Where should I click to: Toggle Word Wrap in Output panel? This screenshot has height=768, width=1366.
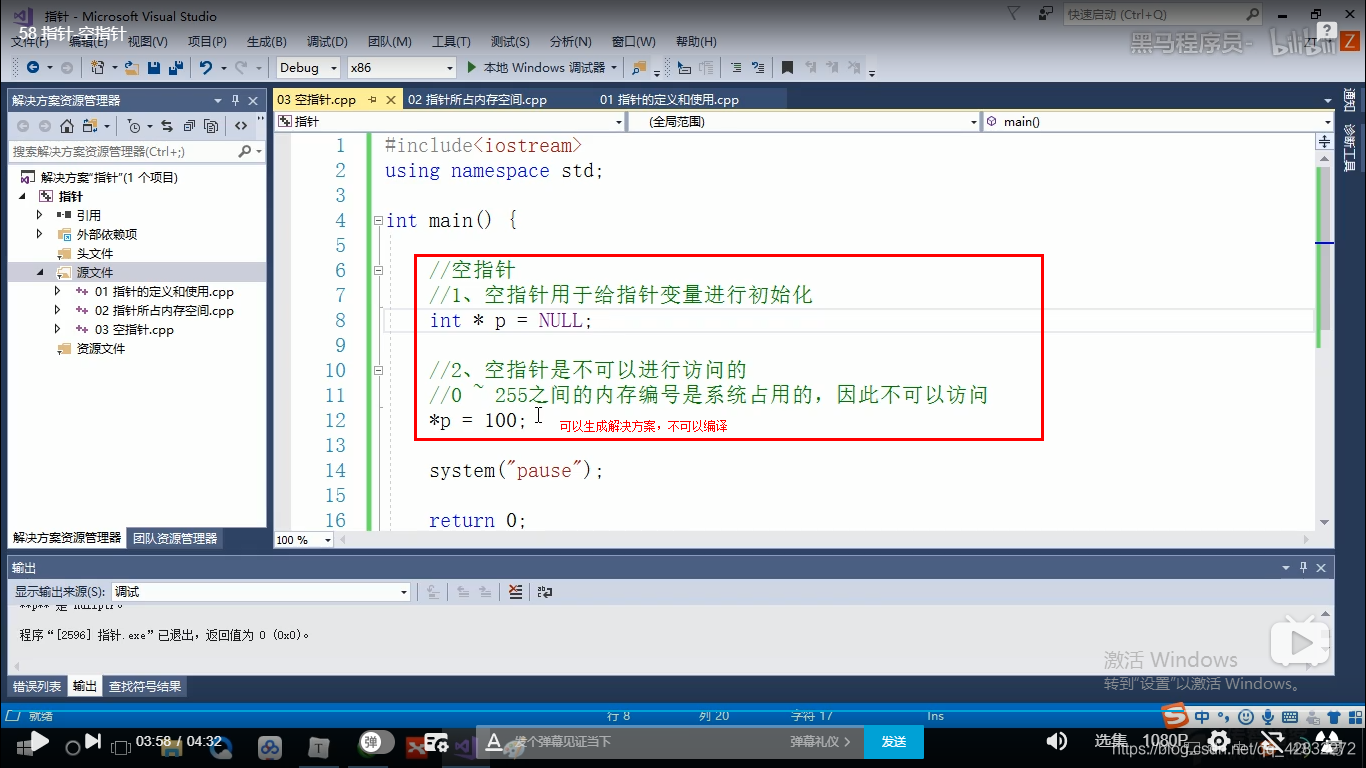(x=545, y=592)
